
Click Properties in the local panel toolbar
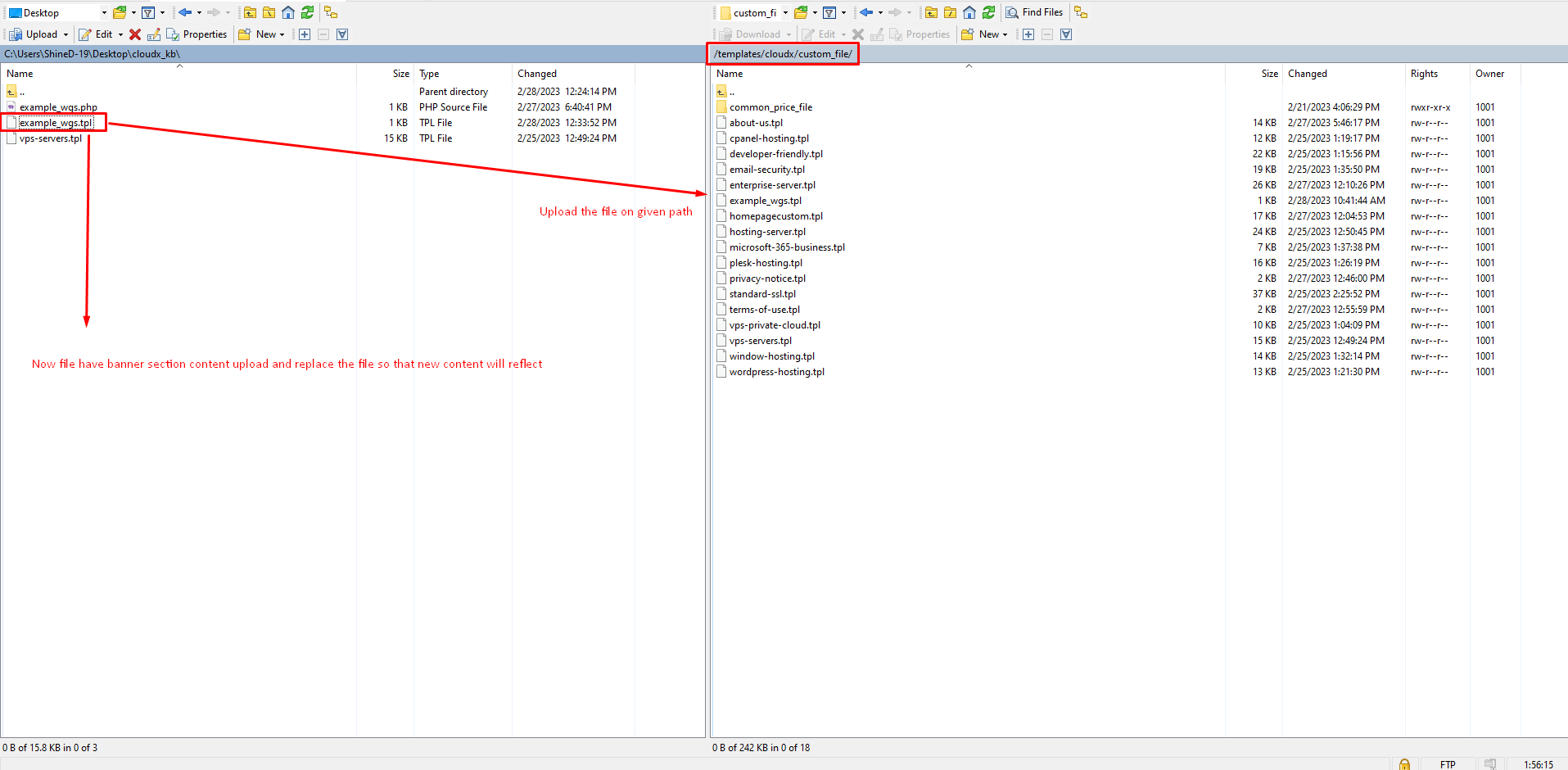197,34
